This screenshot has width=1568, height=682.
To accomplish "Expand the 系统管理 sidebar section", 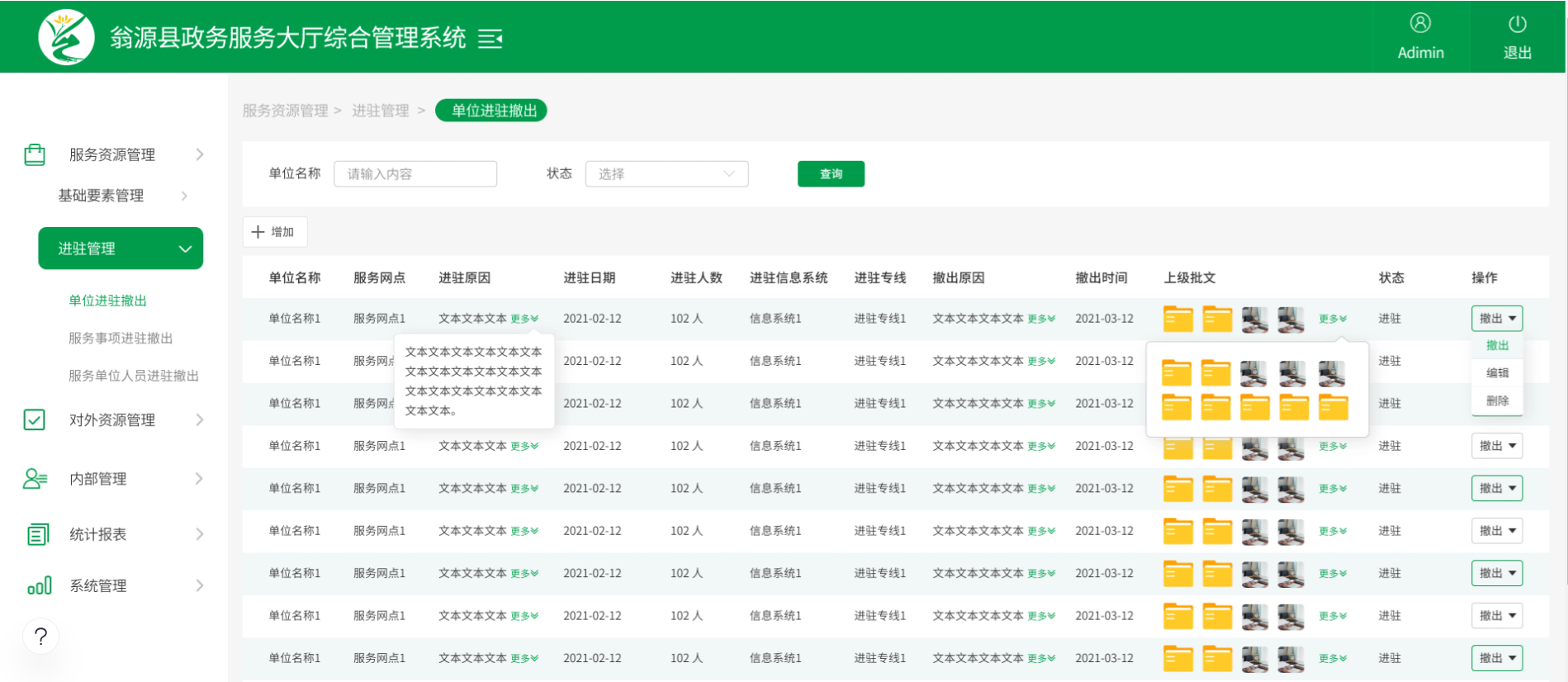I will [200, 585].
